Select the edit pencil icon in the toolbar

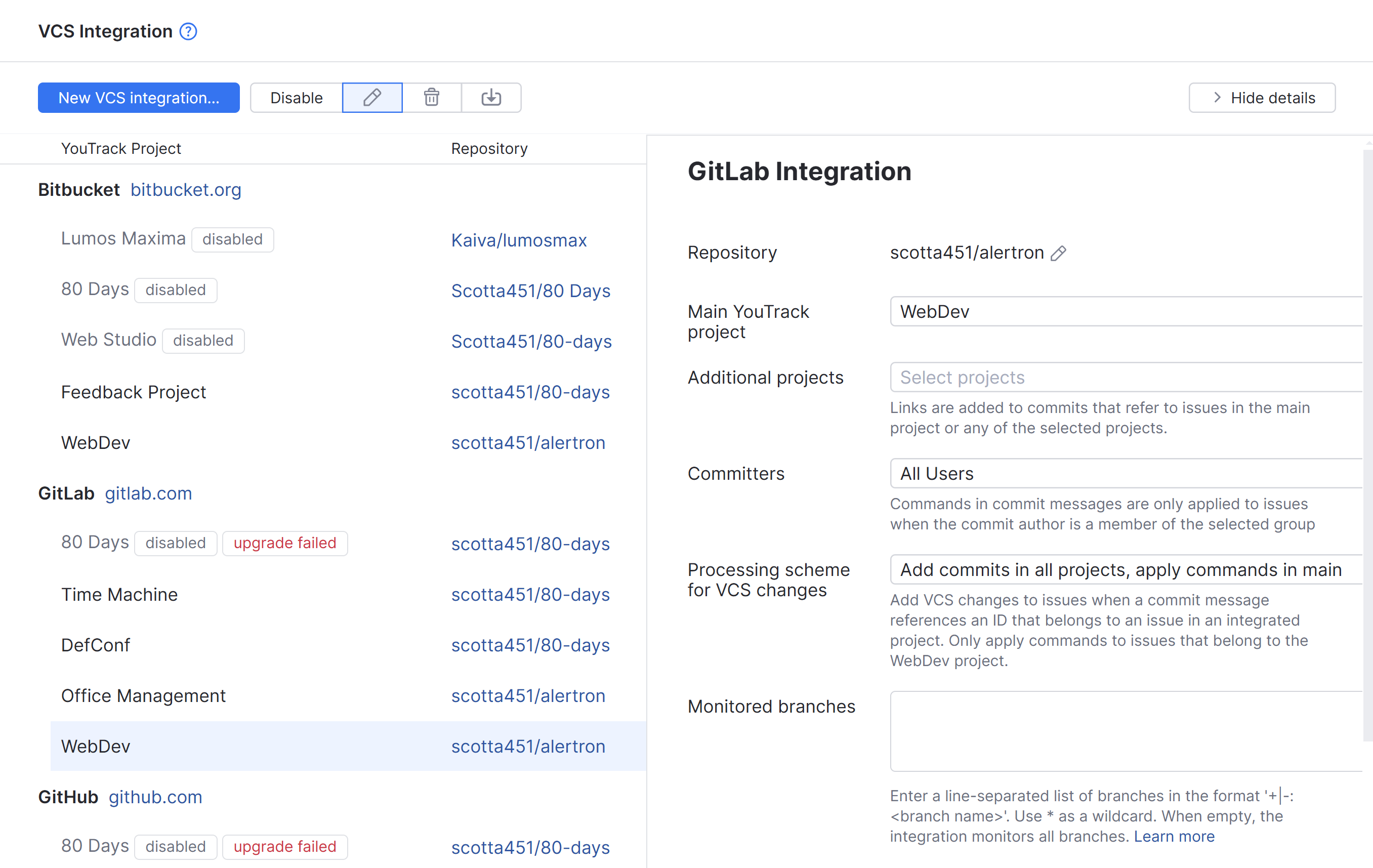pyautogui.click(x=372, y=98)
